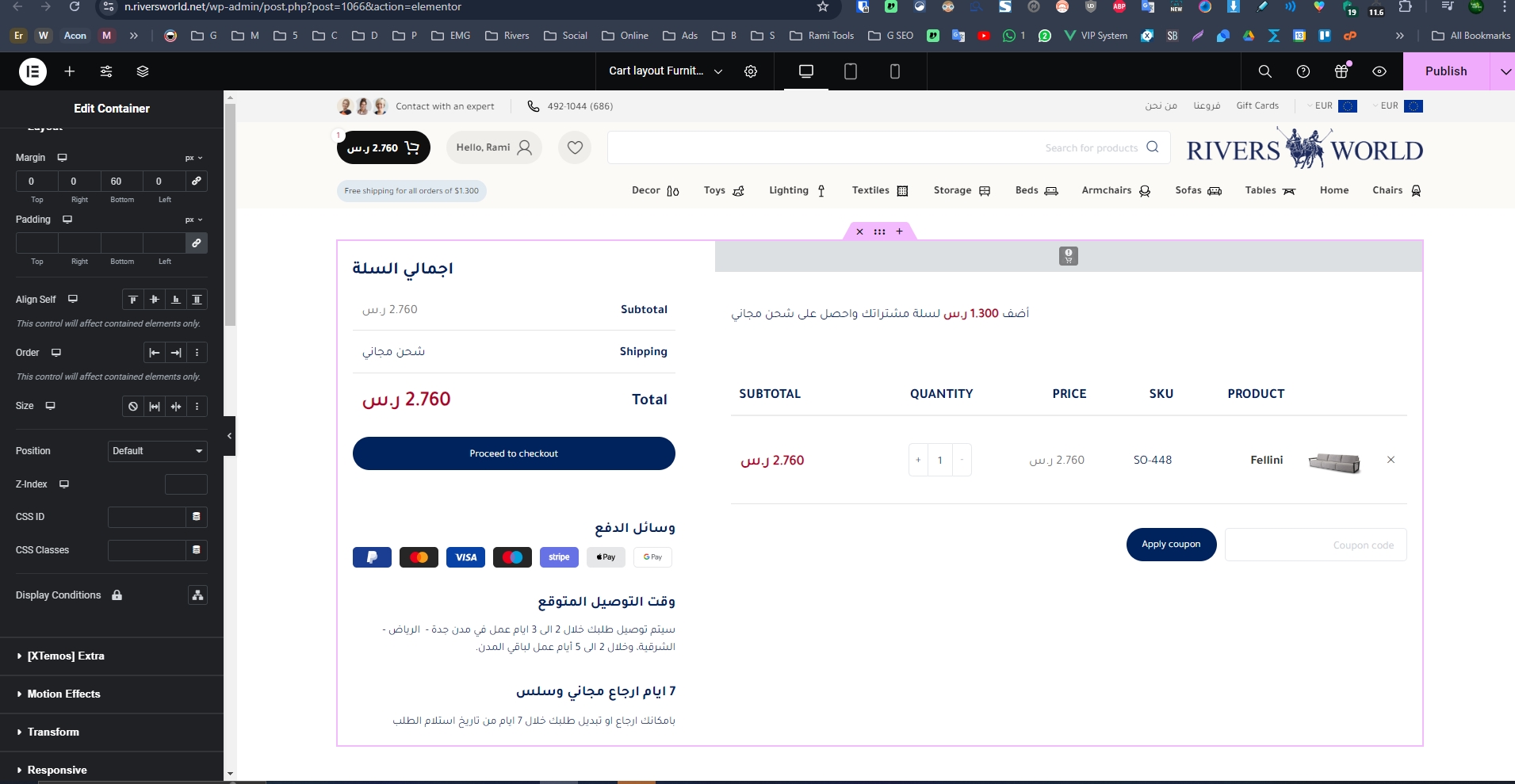Open the Structure layers icon
Screen dimensions: 1515x784
point(143,71)
